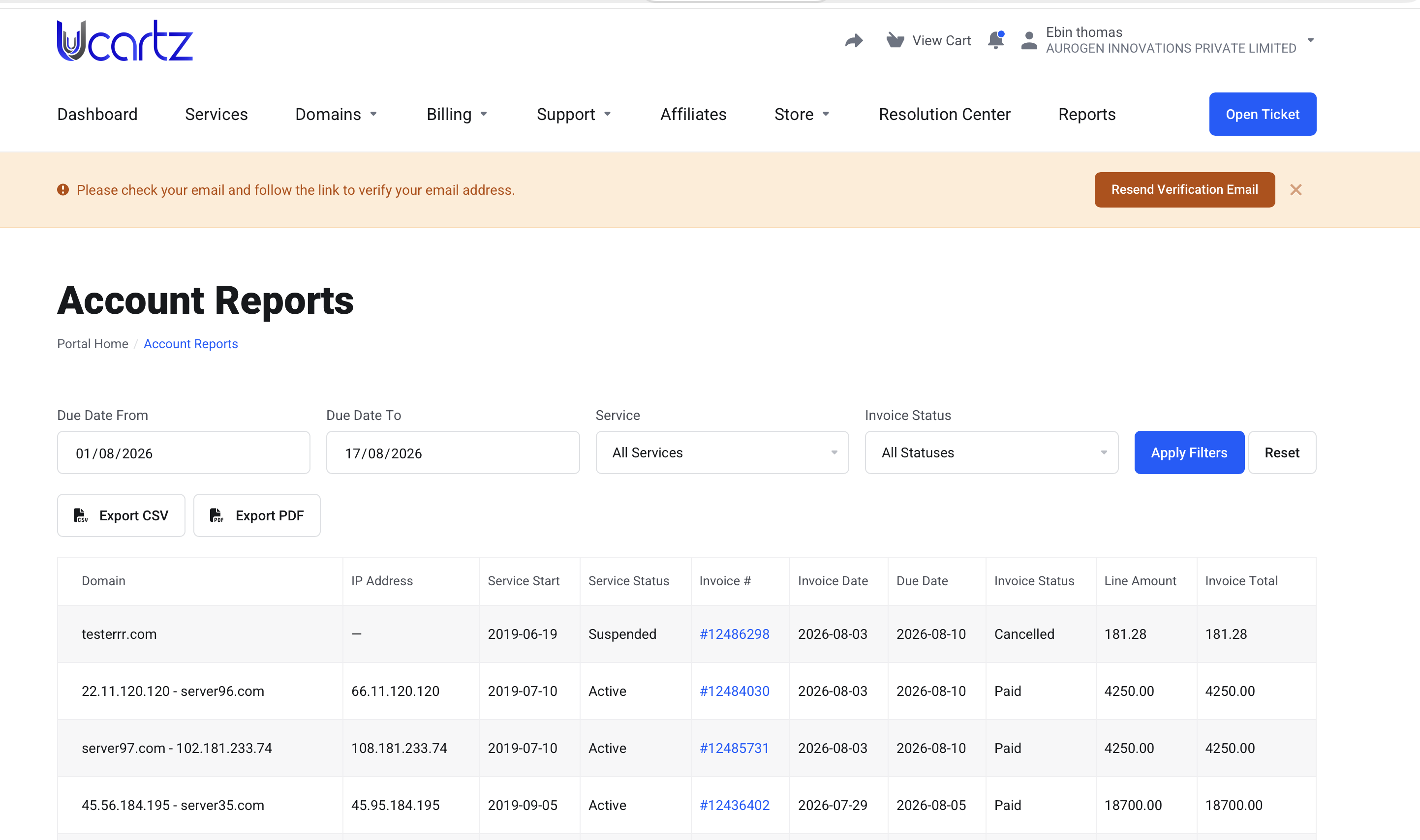Image resolution: width=1420 pixels, height=840 pixels.
Task: Click Resend Verification Email
Action: (x=1184, y=190)
